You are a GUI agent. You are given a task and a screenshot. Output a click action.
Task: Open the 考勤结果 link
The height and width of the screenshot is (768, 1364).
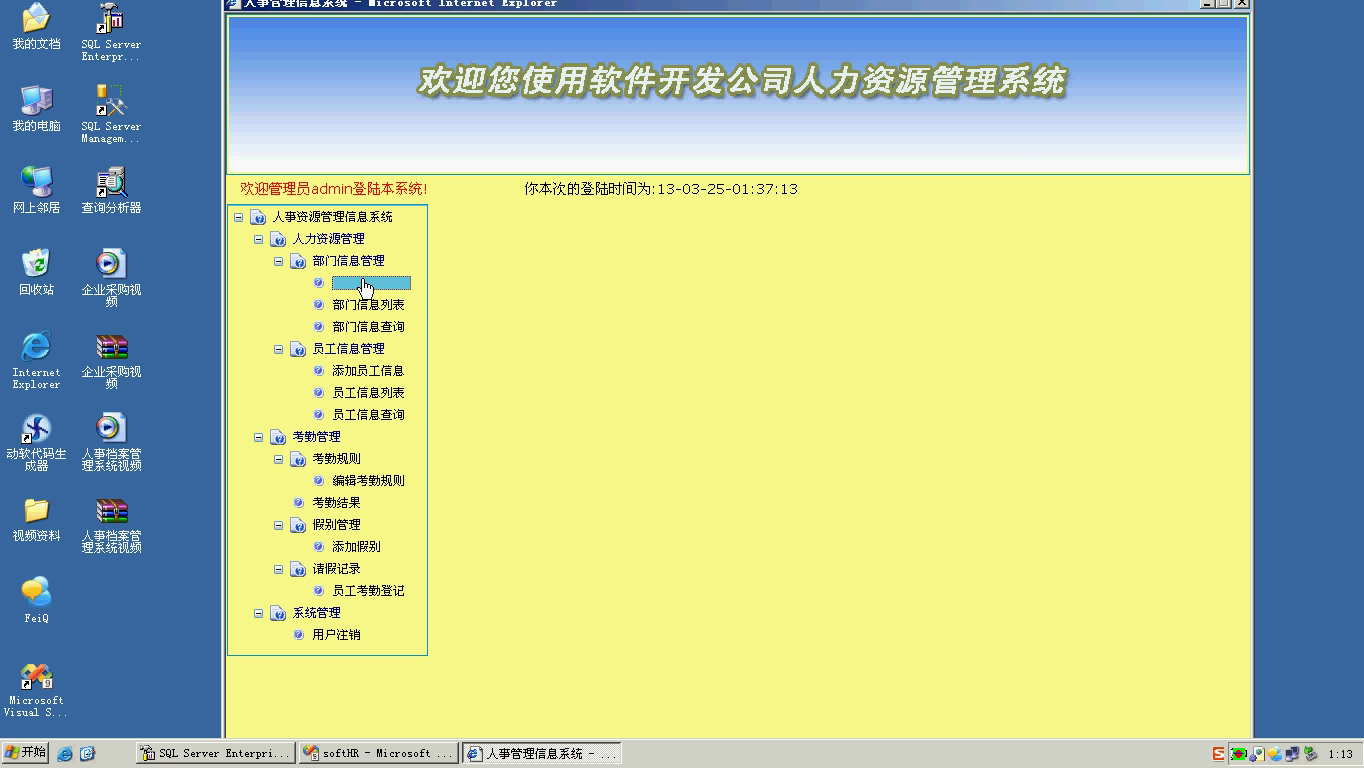click(x=336, y=503)
